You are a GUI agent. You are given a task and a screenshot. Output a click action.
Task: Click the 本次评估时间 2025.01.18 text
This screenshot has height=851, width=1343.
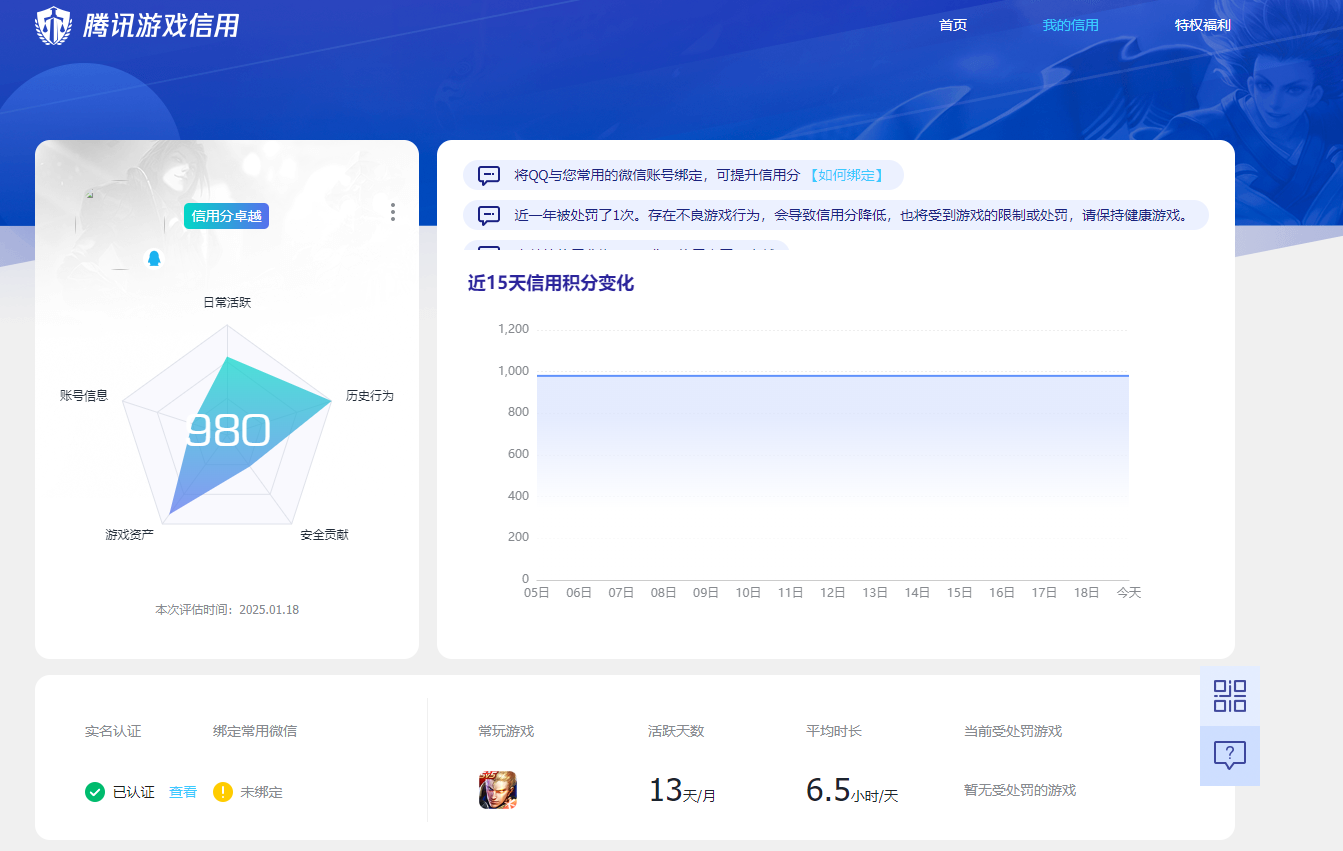(x=227, y=609)
